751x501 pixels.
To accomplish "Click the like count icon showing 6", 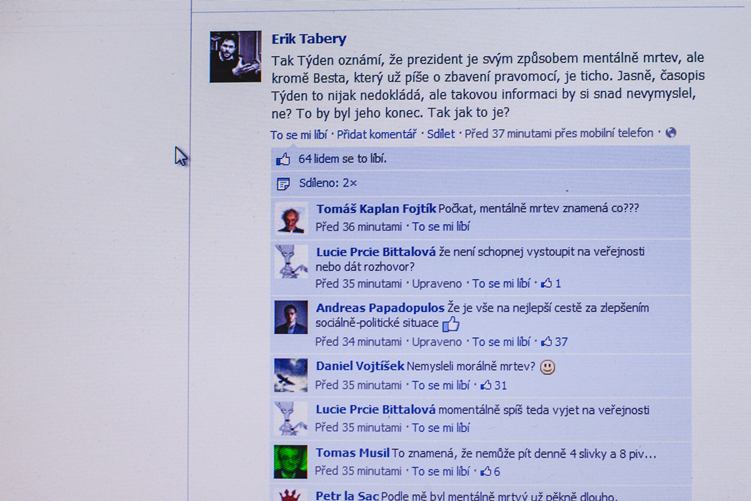I will (x=486, y=471).
